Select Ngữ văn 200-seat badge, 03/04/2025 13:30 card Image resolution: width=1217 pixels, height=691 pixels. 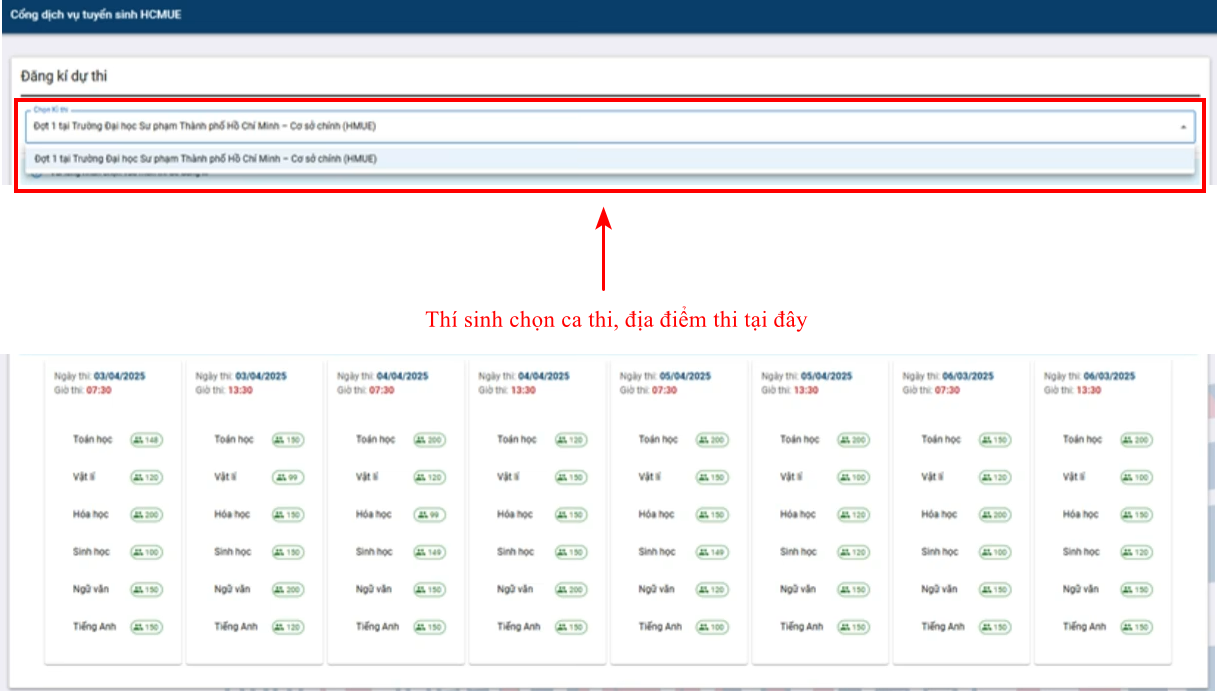click(x=288, y=590)
